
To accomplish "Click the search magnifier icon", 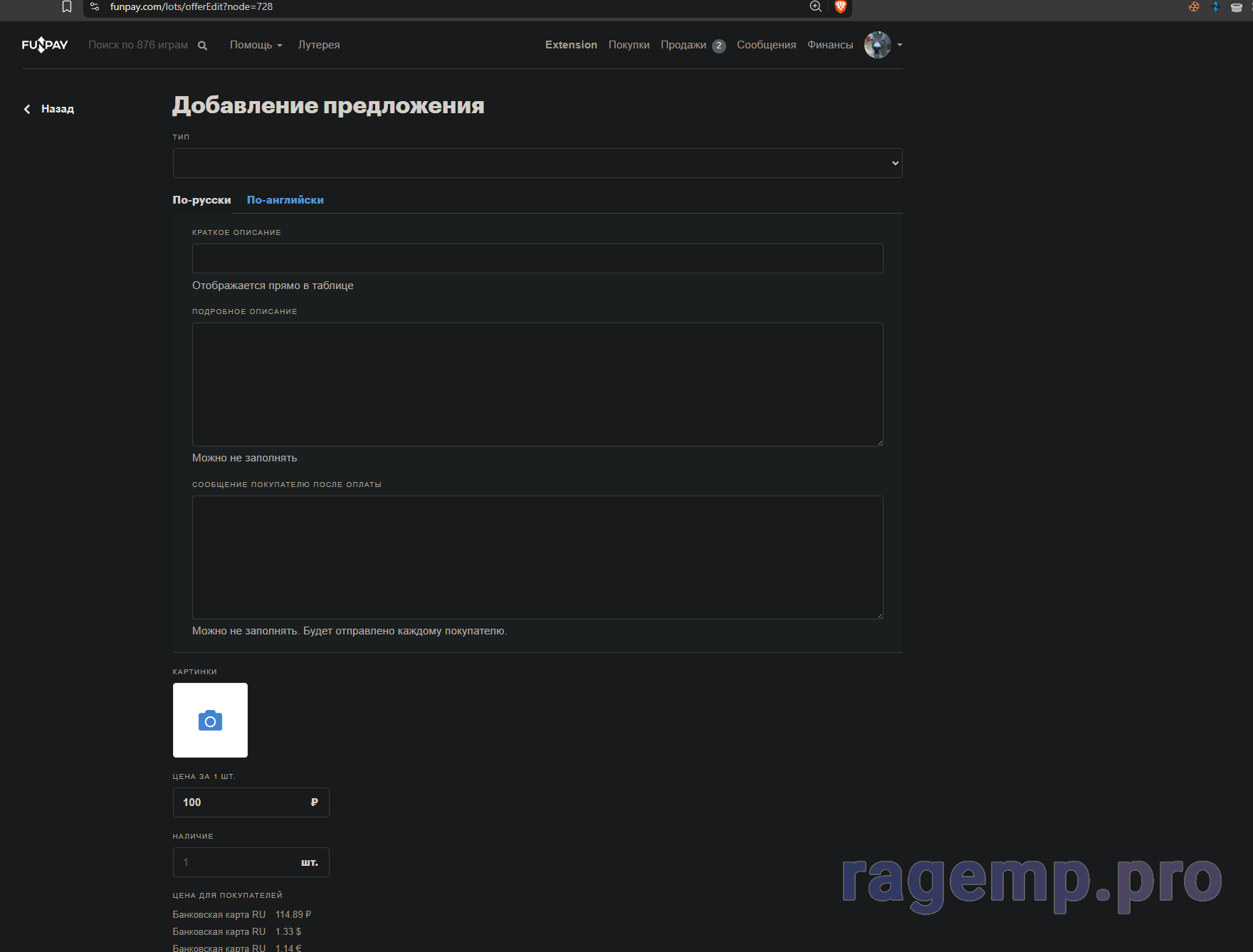I will point(202,46).
